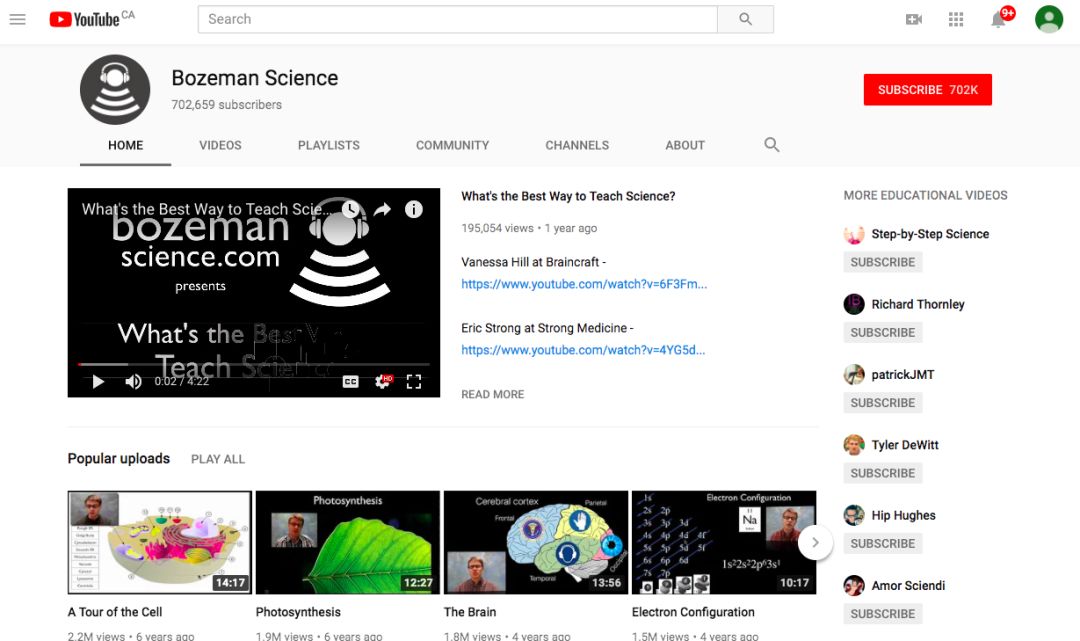Open the Eric Strong Medicine video link
This screenshot has width=1080, height=641.
pos(583,350)
